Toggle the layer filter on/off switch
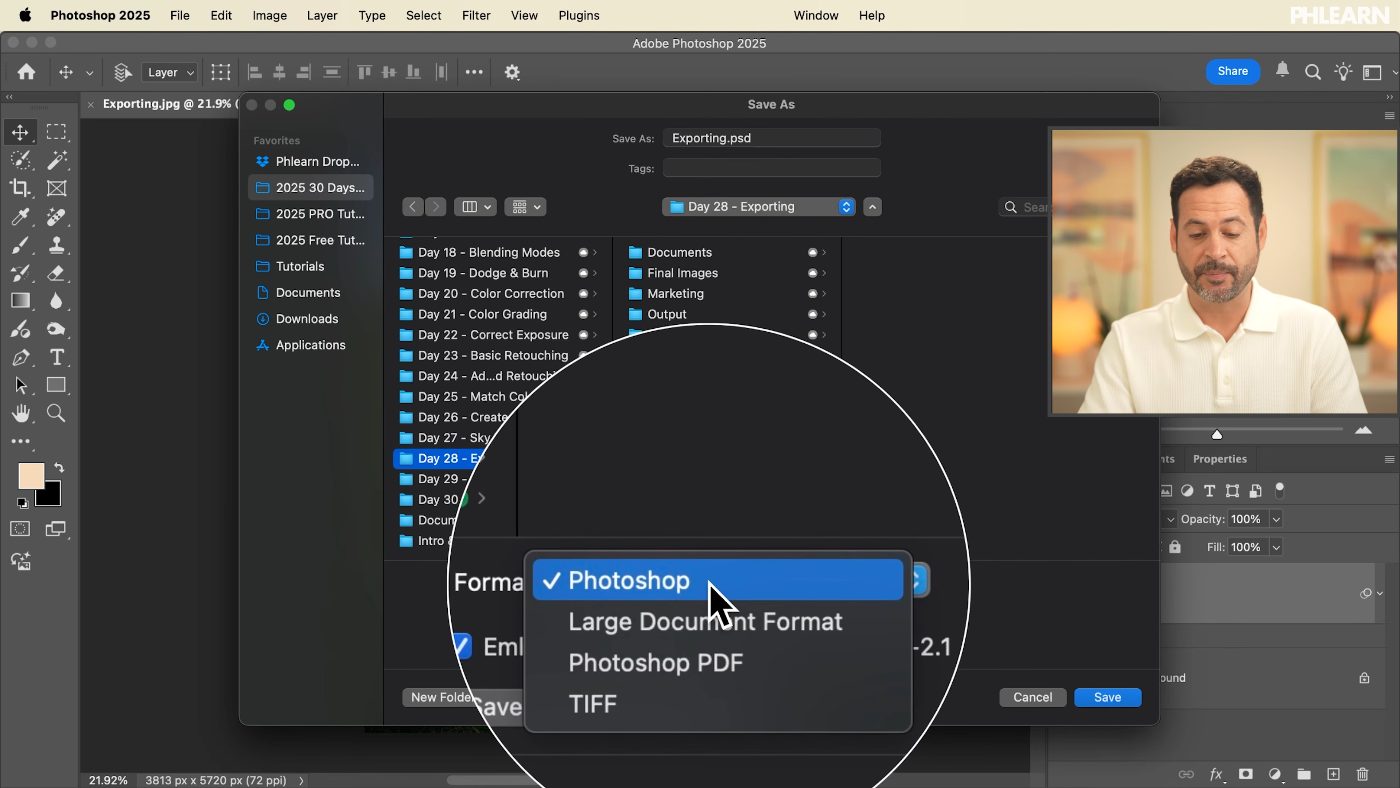Viewport: 1400px width, 788px height. [1280, 490]
